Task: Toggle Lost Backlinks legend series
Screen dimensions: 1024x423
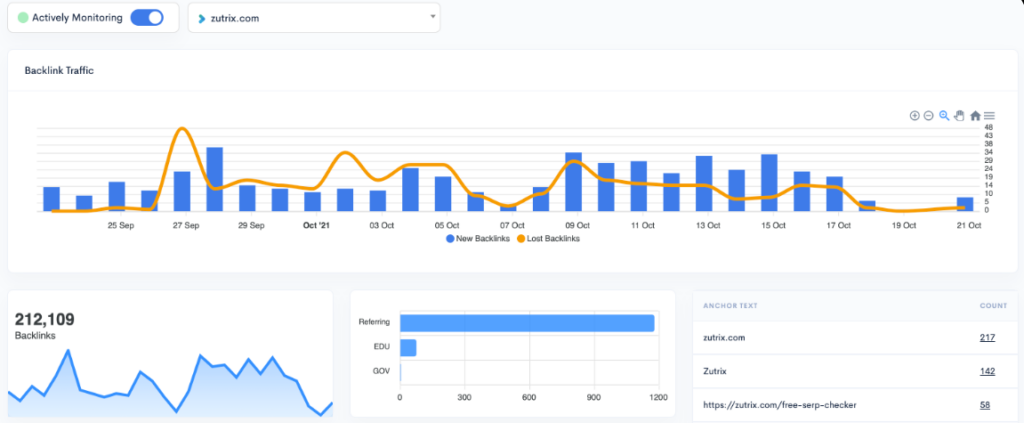Action: click(549, 239)
